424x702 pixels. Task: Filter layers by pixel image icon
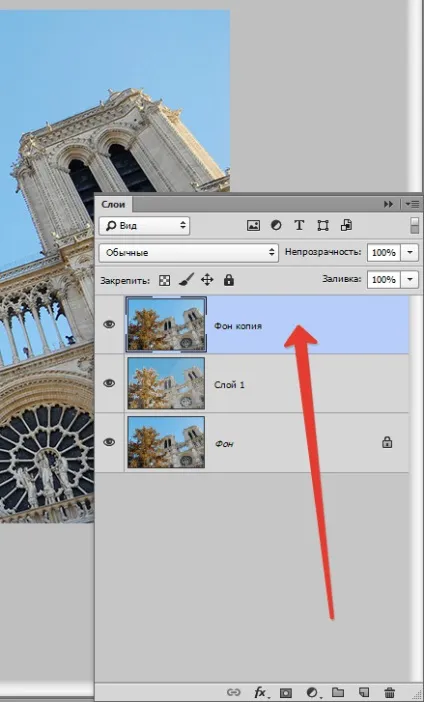click(253, 226)
